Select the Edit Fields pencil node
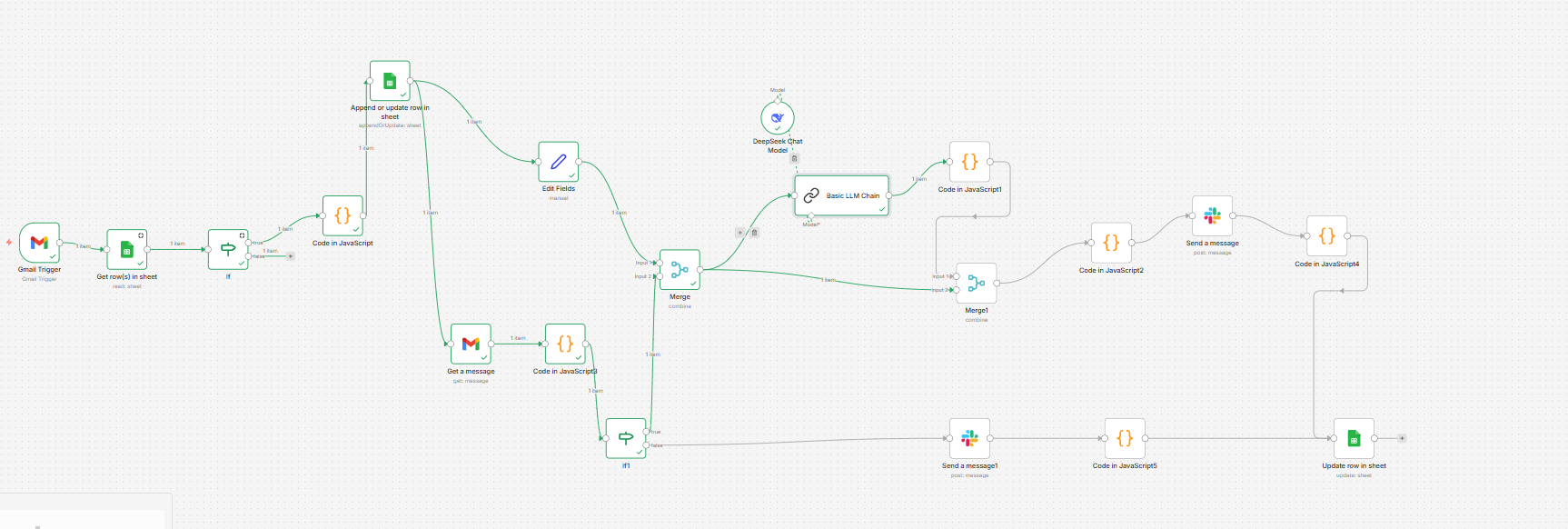This screenshot has height=529, width=1568. coord(558,162)
